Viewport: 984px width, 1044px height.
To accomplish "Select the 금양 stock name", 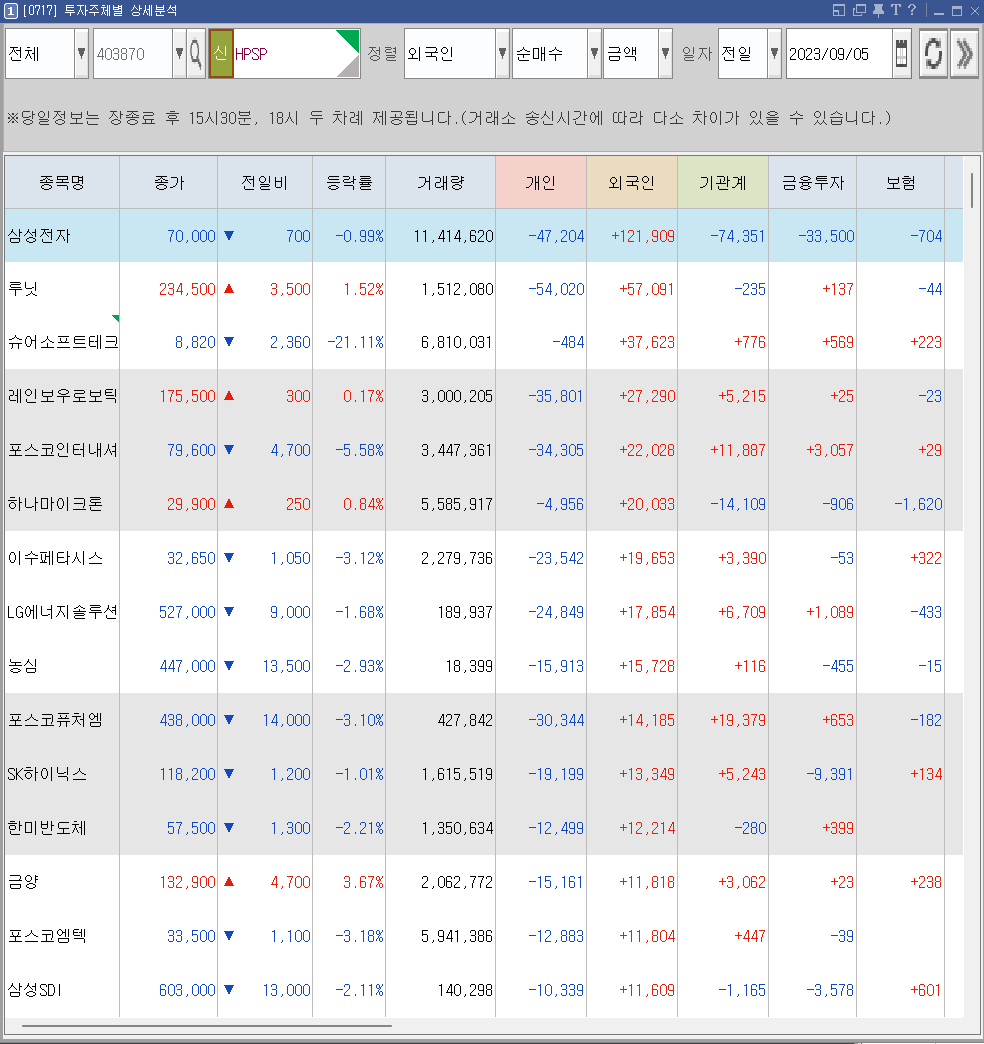I will 23,882.
